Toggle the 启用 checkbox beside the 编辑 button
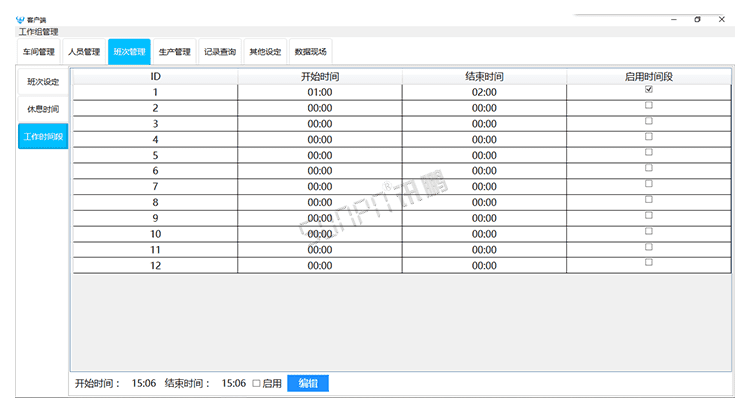This screenshot has width=750, height=406. click(x=256, y=383)
